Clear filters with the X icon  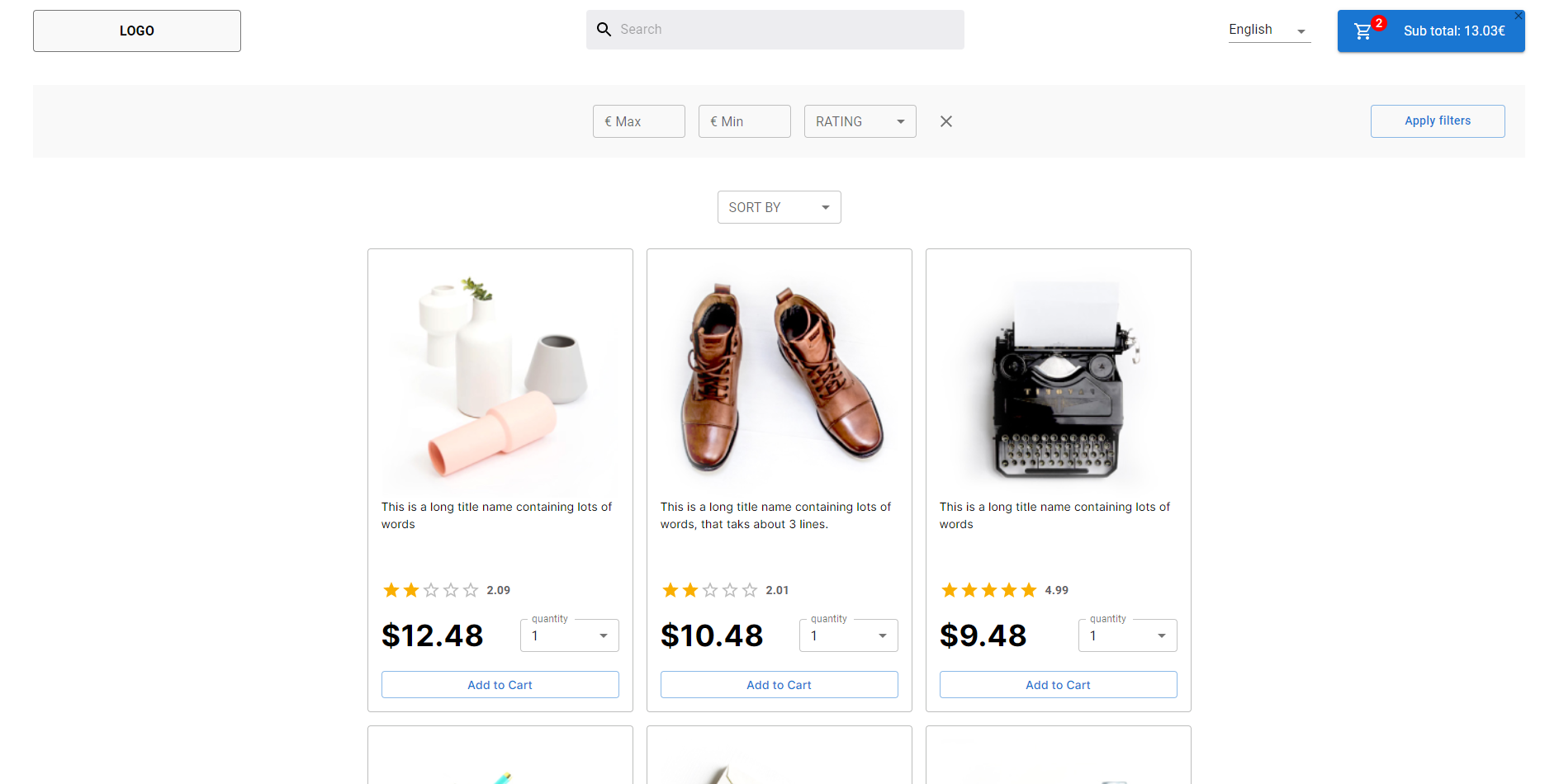[x=946, y=121]
